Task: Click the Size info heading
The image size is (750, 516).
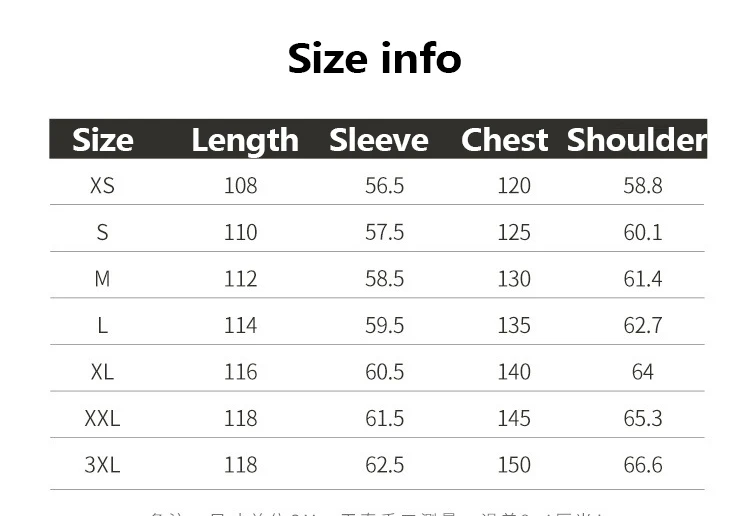Action: click(375, 58)
